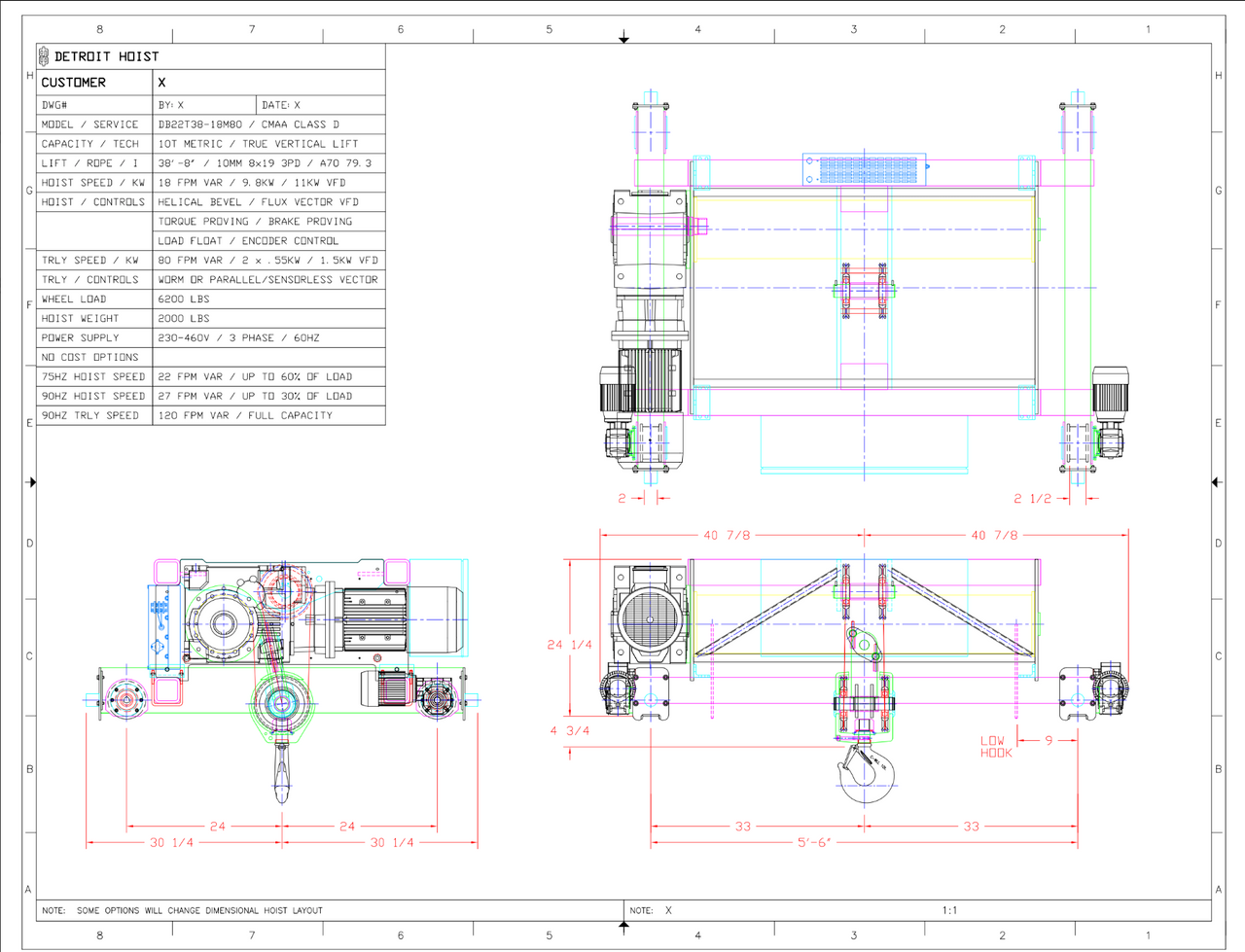Click the MODEL / SERVICE label
Image resolution: width=1245 pixels, height=952 pixels.
pos(89,124)
